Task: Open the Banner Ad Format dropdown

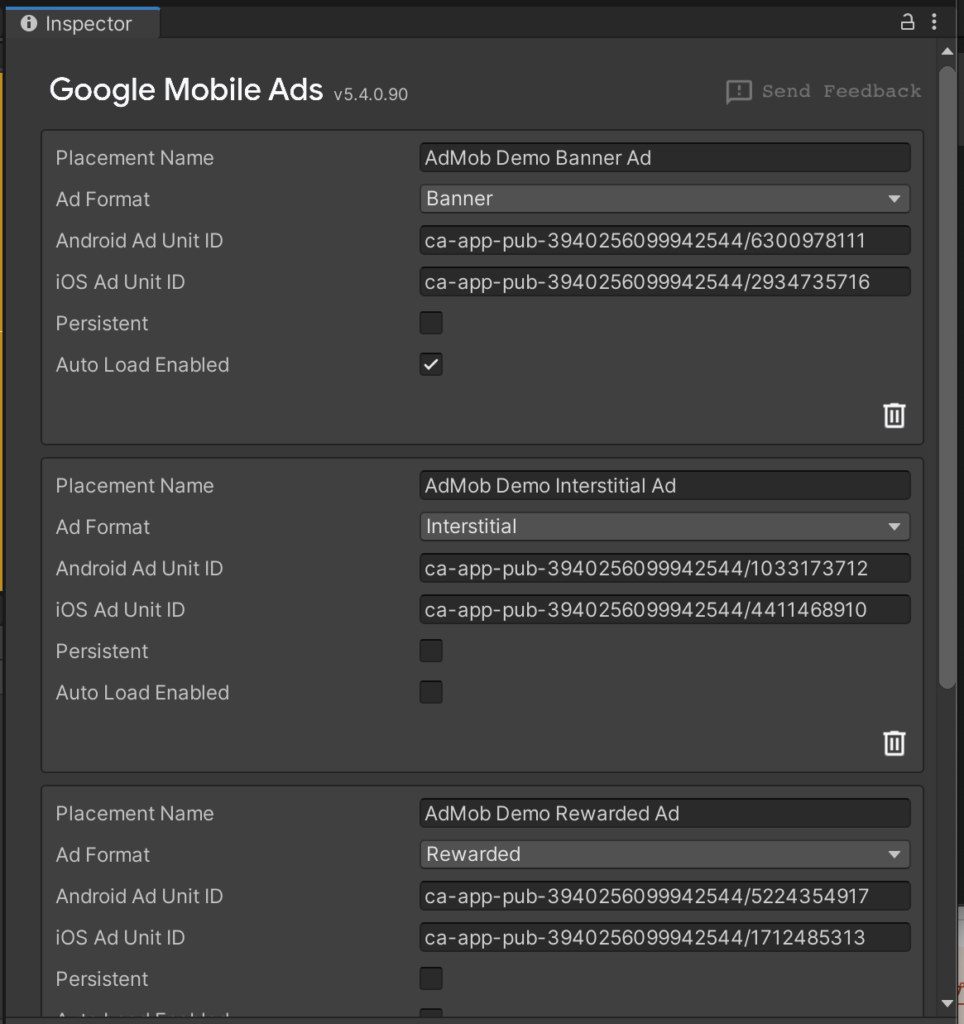Action: click(664, 198)
